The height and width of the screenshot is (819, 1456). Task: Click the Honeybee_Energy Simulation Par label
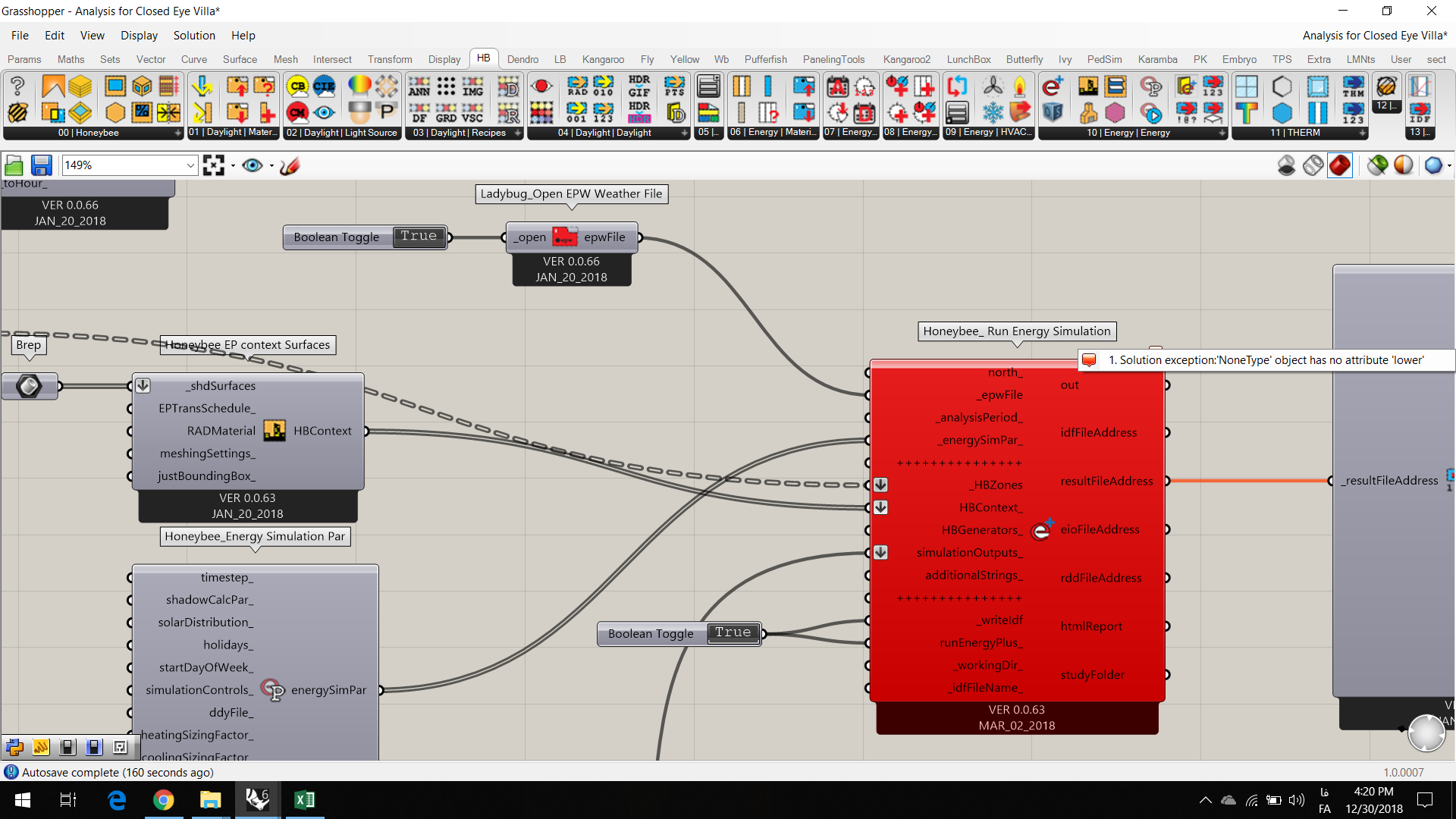pos(255,537)
